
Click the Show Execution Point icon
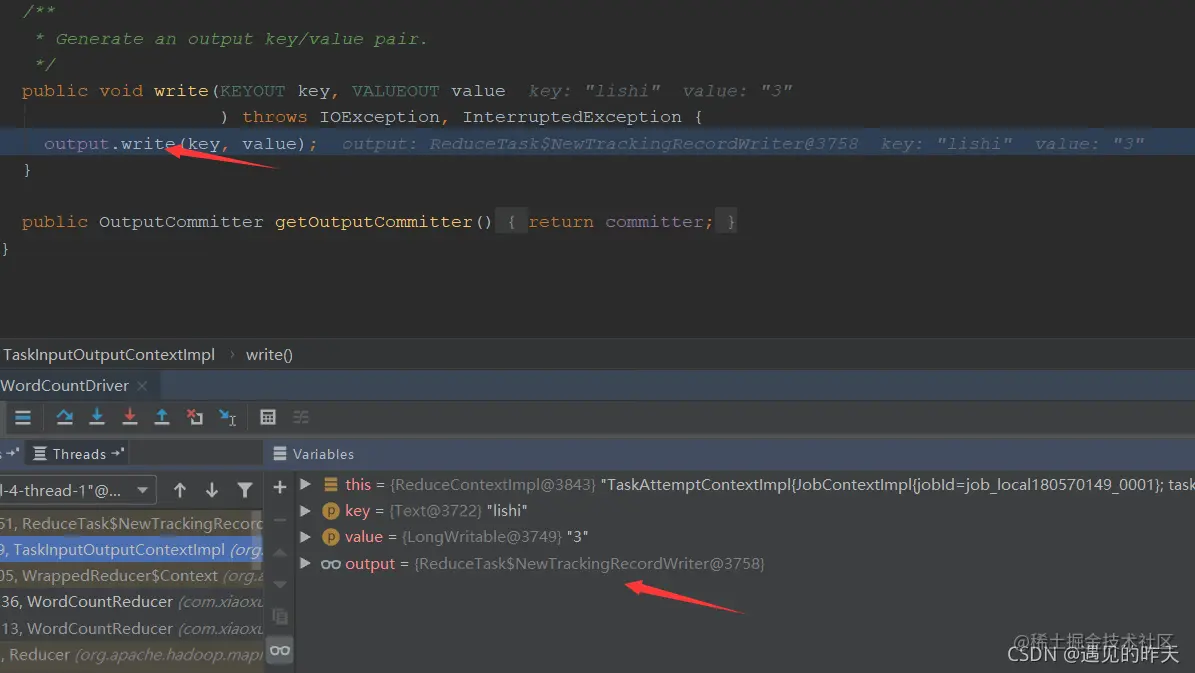[x=23, y=417]
